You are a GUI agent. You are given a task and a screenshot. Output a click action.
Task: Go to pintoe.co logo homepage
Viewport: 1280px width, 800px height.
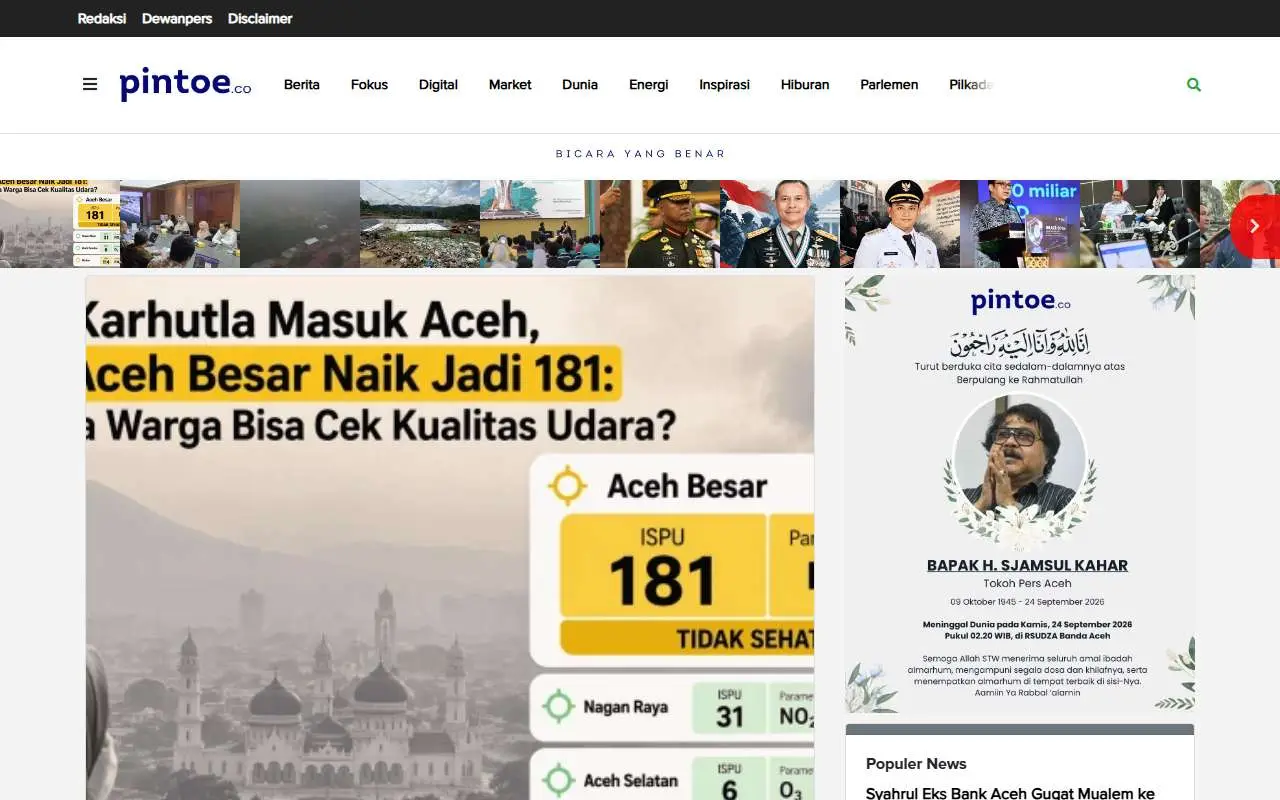coord(185,84)
